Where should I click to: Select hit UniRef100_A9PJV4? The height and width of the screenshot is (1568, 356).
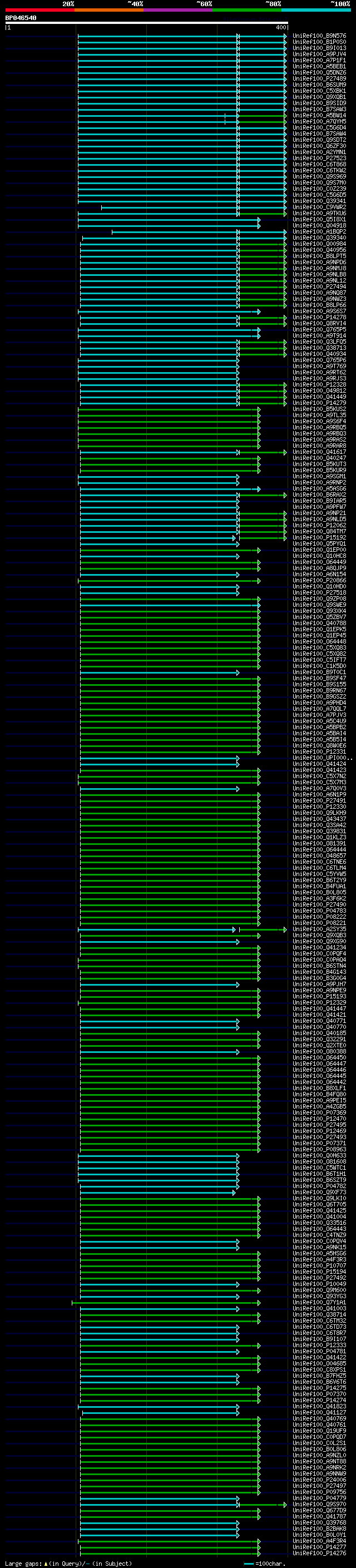click(x=319, y=54)
